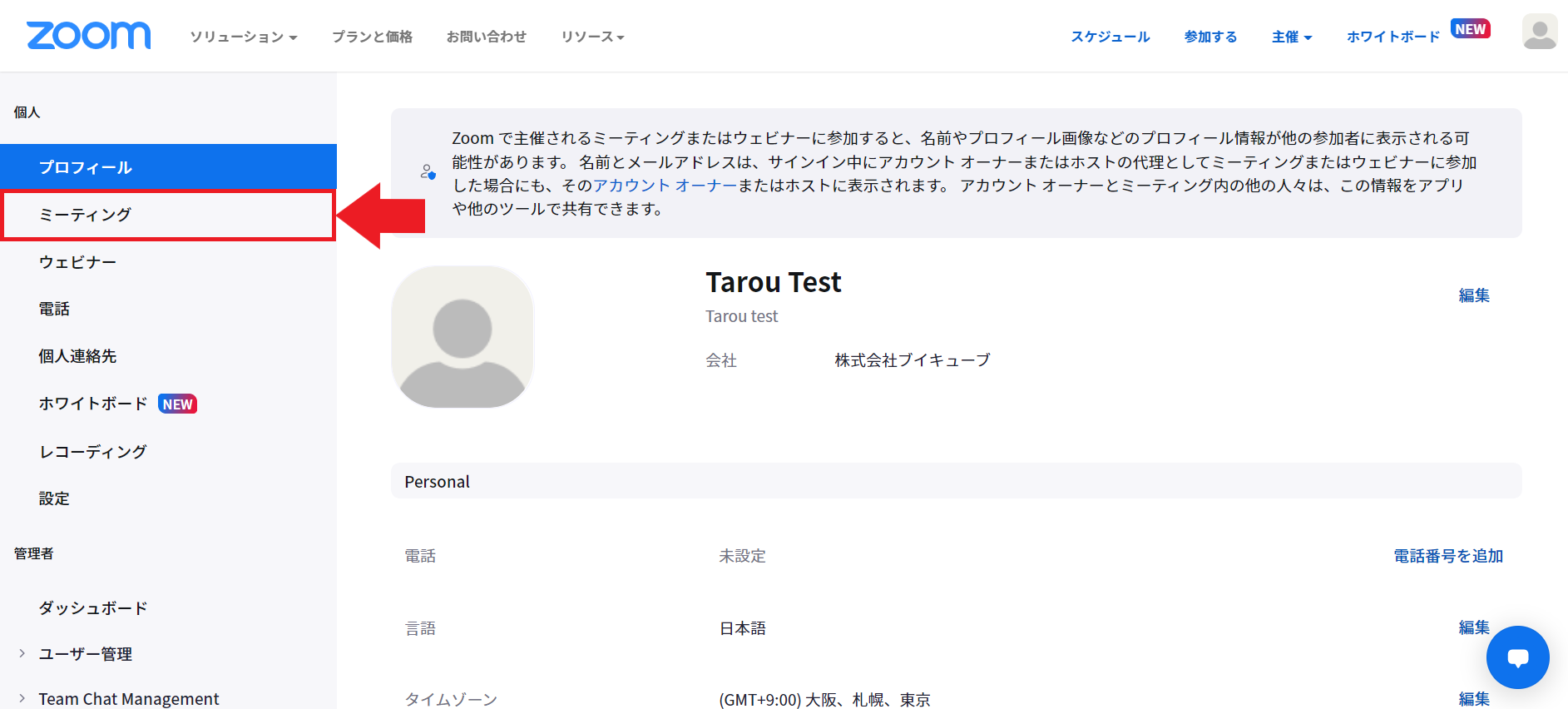Open the リソース dropdown menu
Screen dimensions: 1568x709
(x=592, y=37)
